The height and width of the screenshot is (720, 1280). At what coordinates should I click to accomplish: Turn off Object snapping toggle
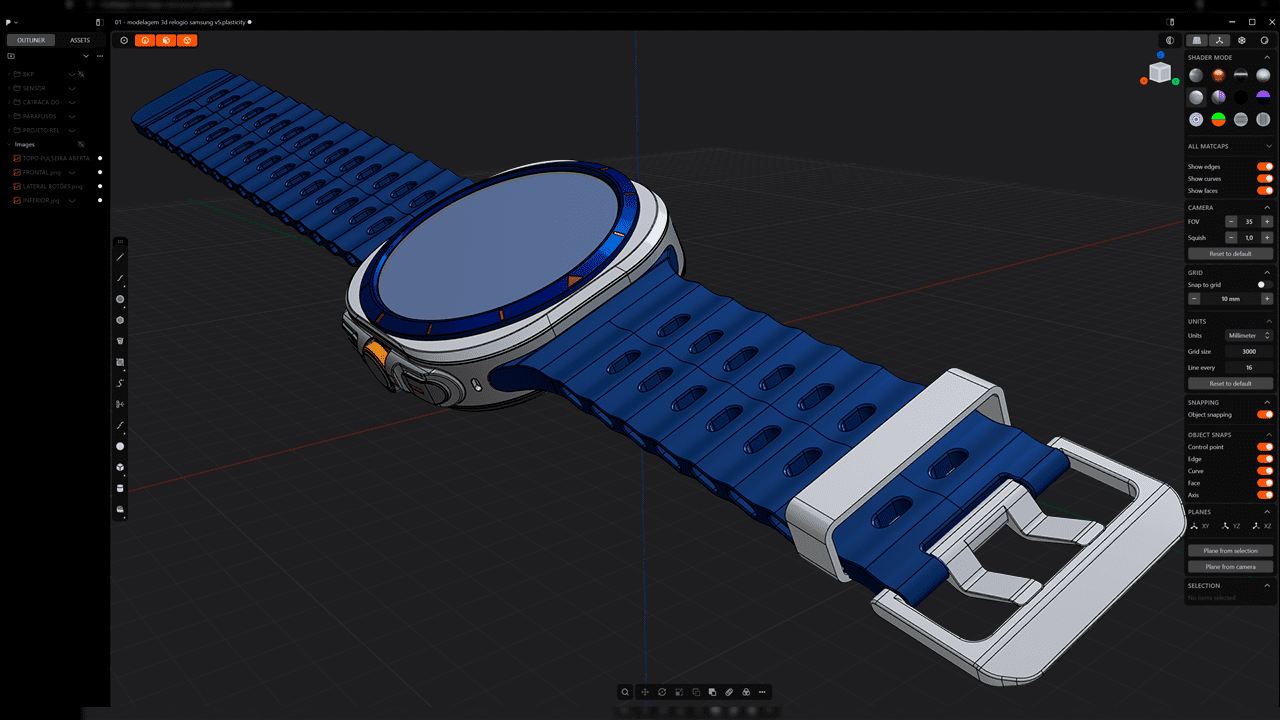(1264, 414)
